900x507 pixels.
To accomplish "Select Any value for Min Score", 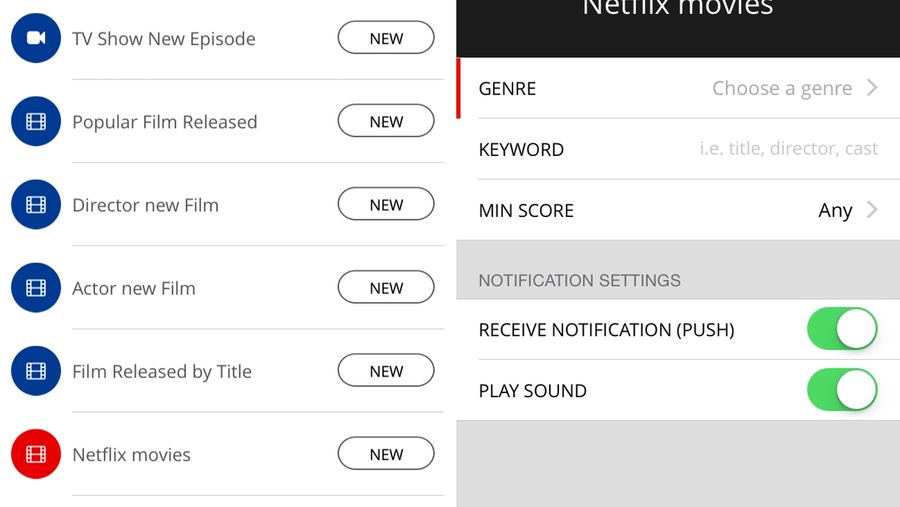I will click(x=835, y=211).
